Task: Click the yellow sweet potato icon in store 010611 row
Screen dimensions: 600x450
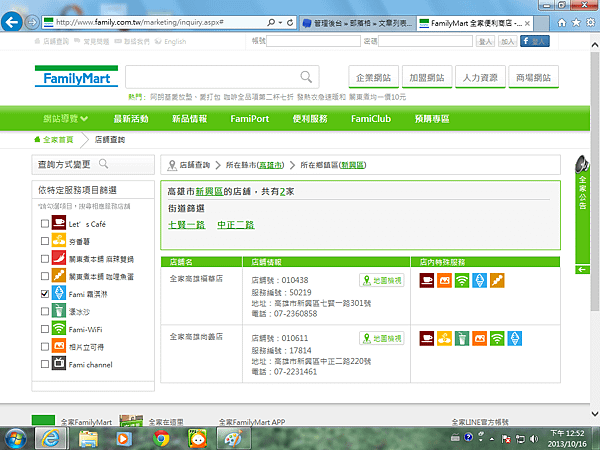Action: pyautogui.click(x=444, y=338)
